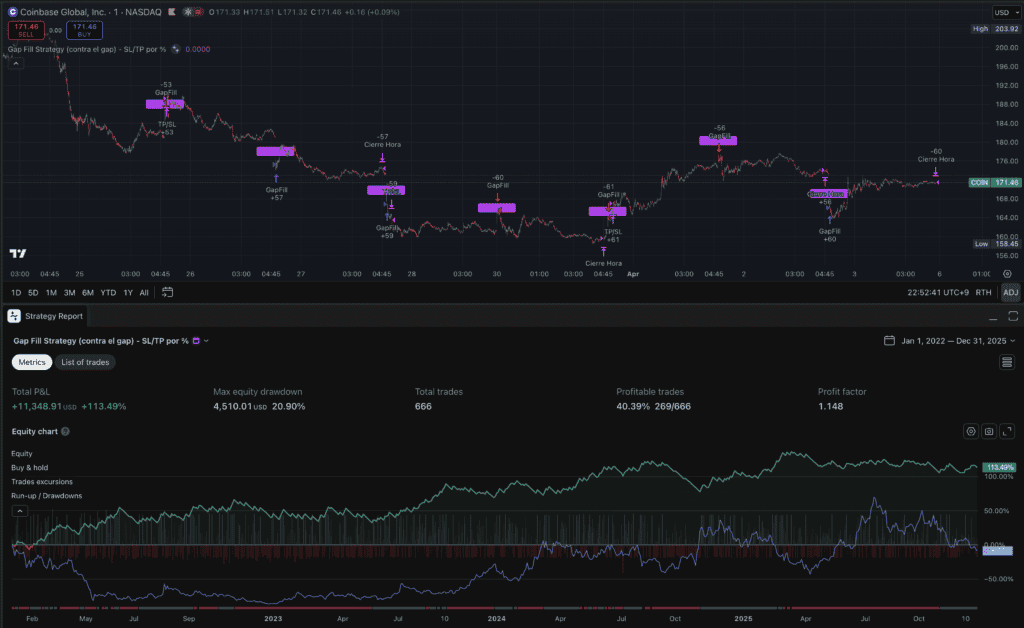
Task: Toggle Run-up / Drawdowns series
Action: [x=46, y=496]
